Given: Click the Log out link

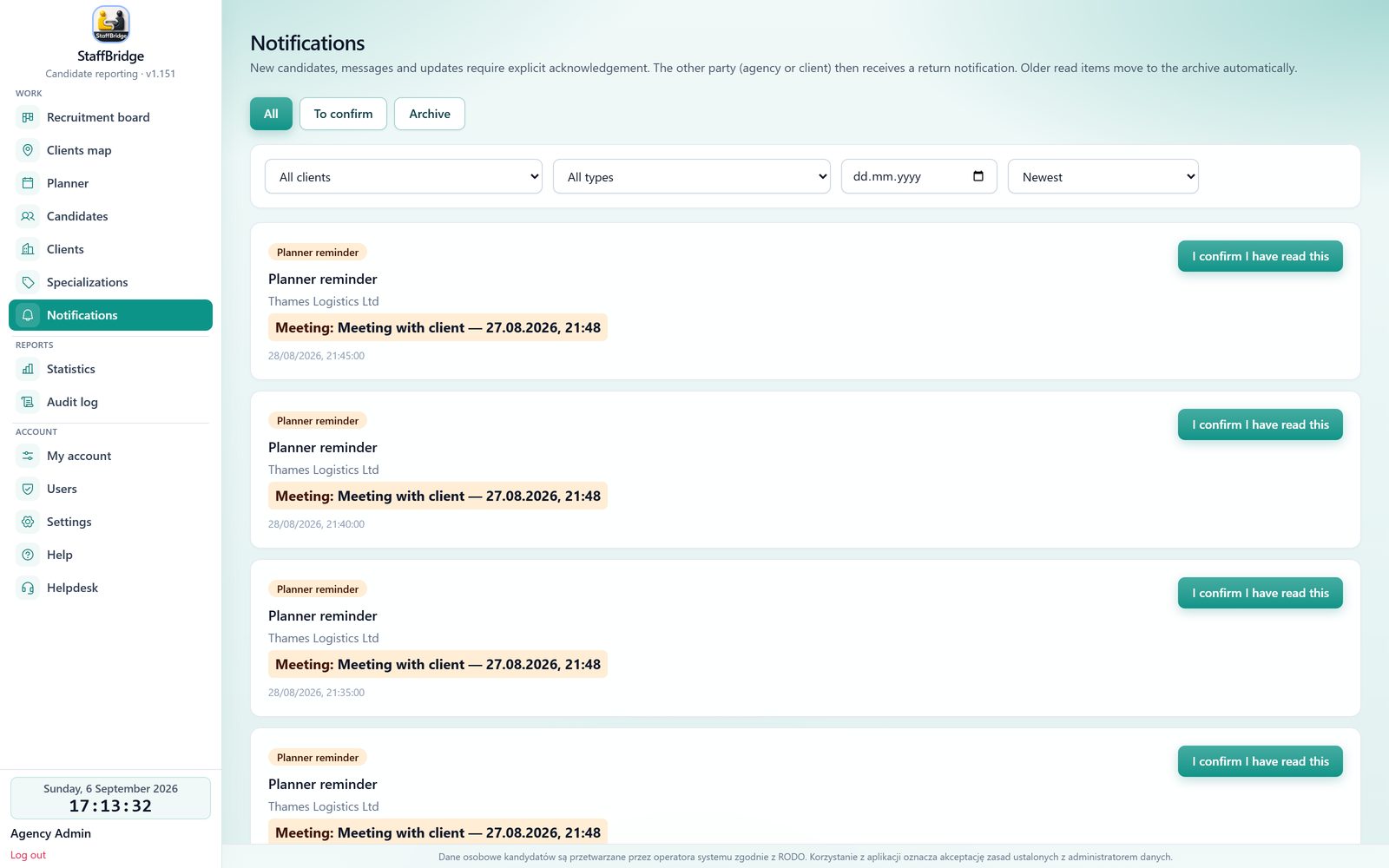Looking at the screenshot, I should click(x=28, y=855).
